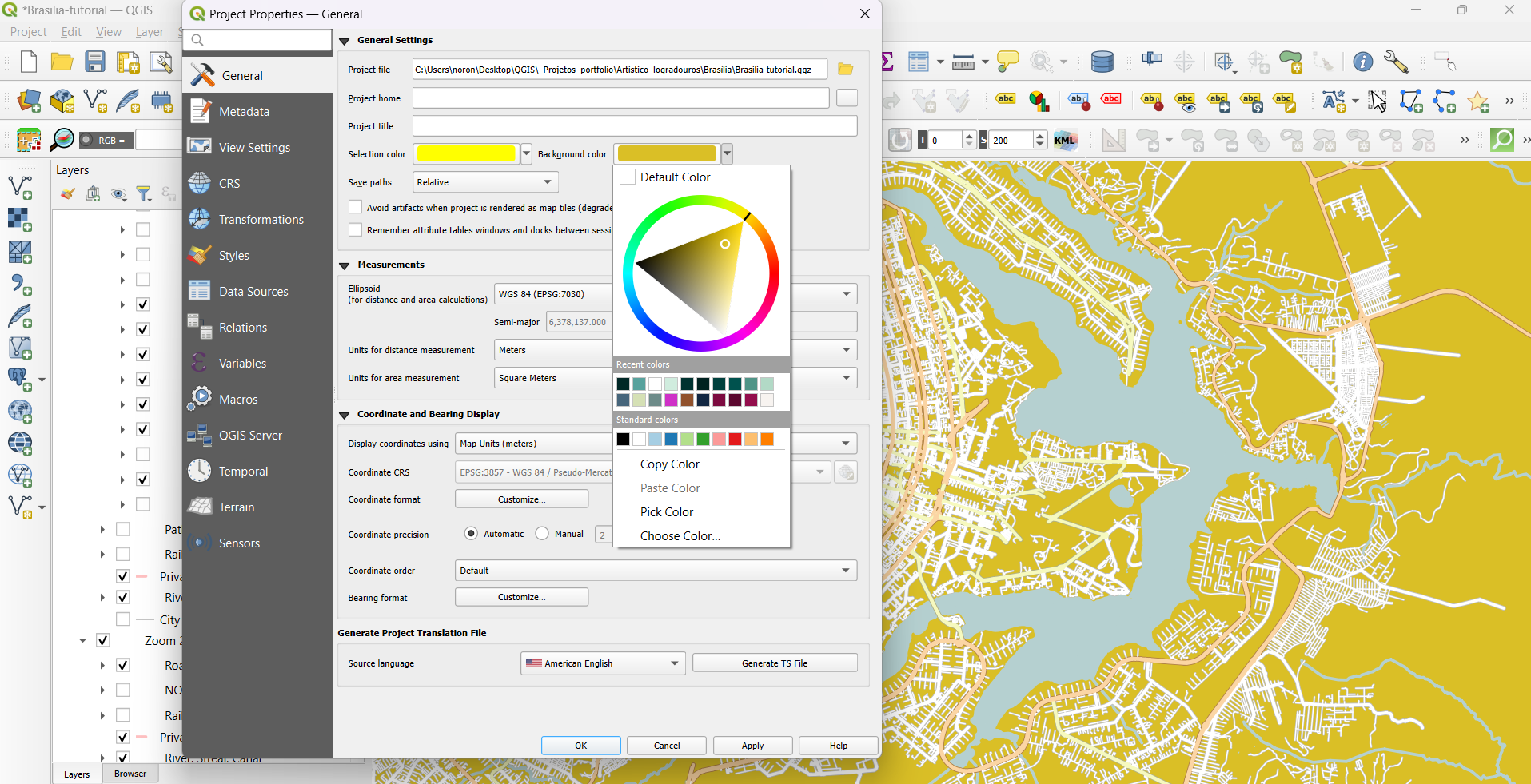This screenshot has width=1531, height=784.
Task: Click the Save Project disk icon
Action: pyautogui.click(x=95, y=62)
